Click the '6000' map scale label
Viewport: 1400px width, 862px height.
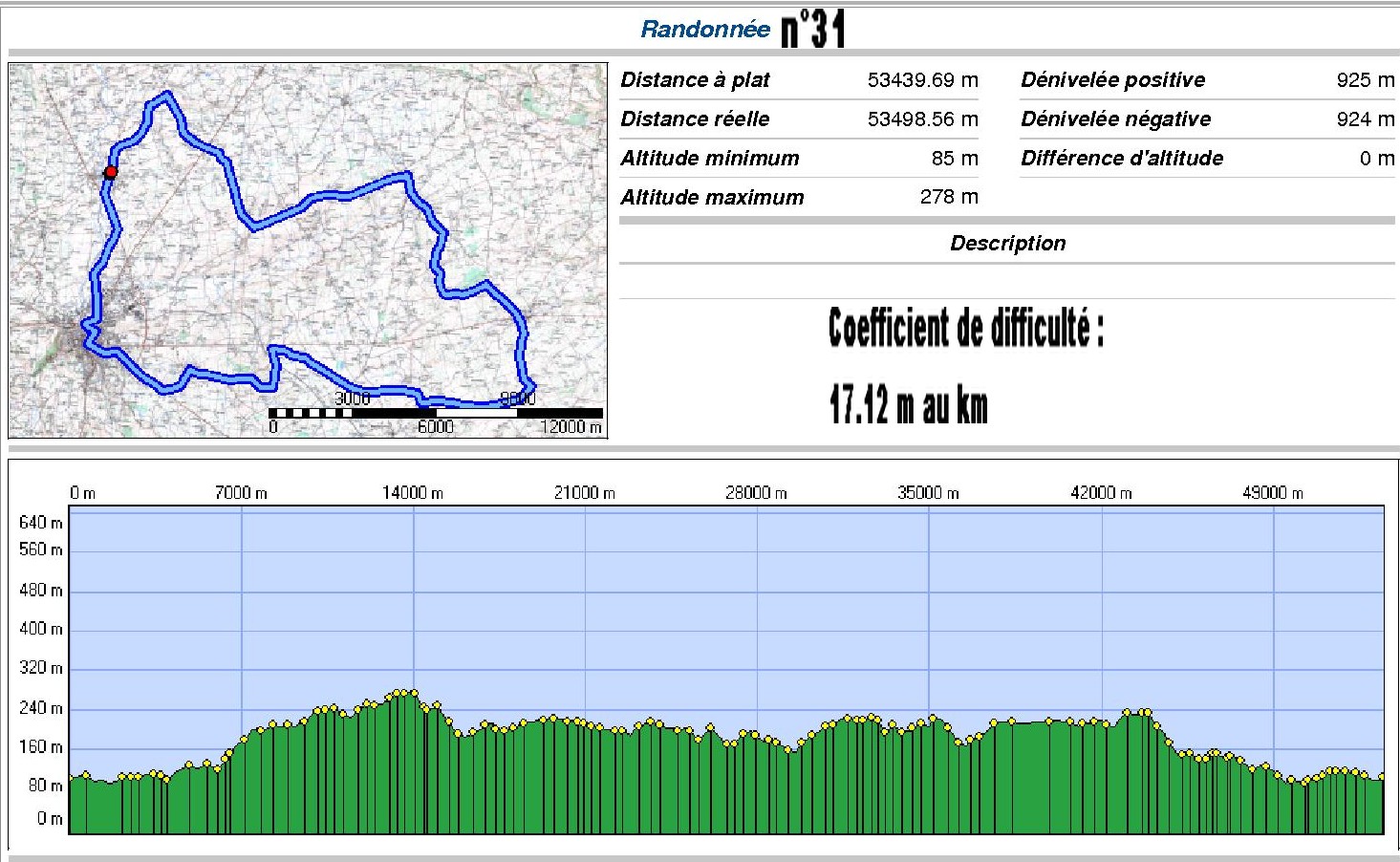[435, 427]
